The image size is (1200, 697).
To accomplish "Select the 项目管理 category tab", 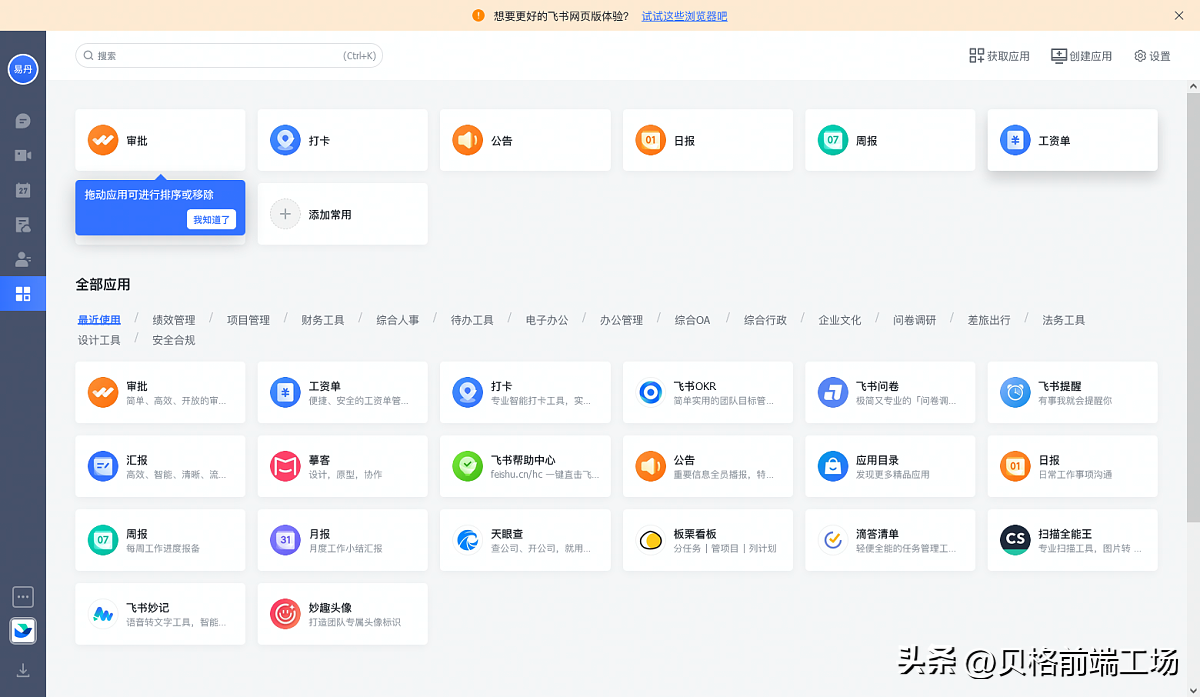I will pyautogui.click(x=248, y=320).
